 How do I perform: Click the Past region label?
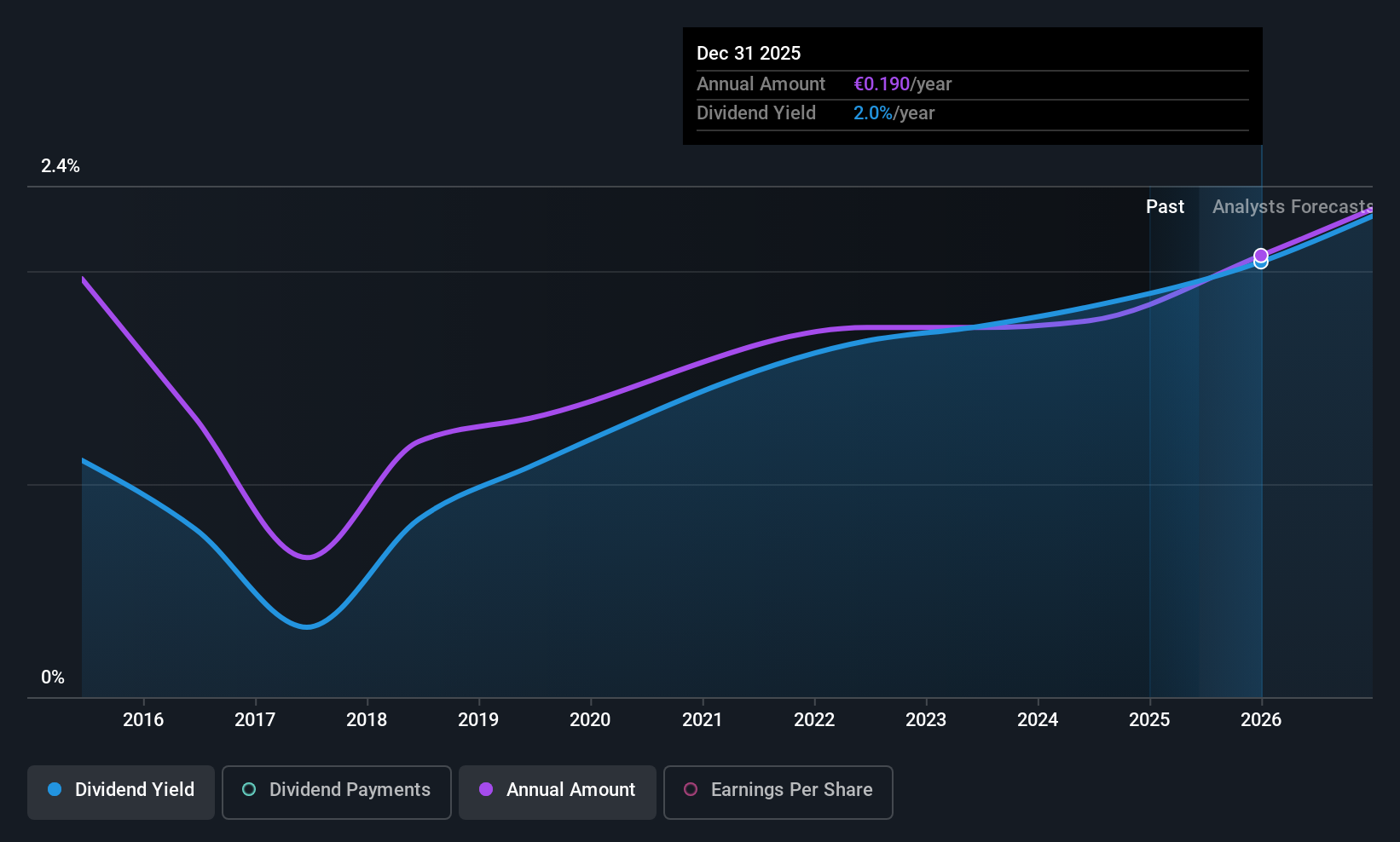tap(1165, 207)
